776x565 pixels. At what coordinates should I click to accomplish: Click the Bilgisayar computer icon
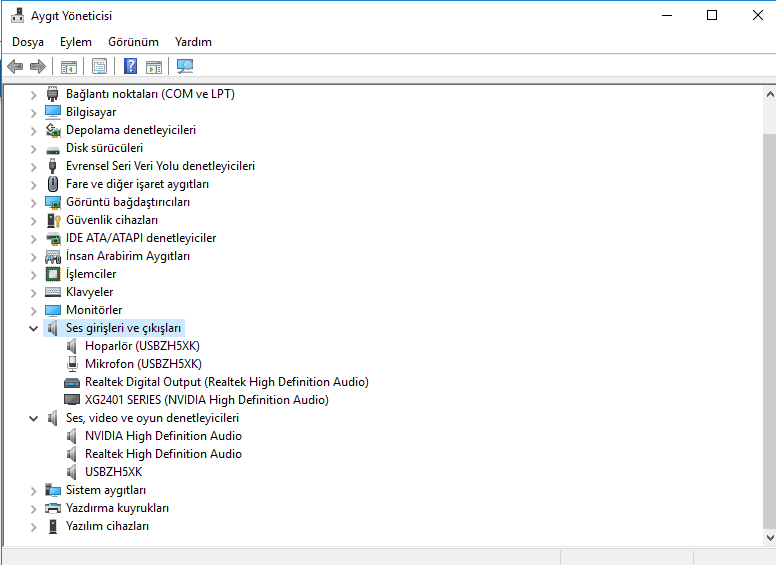[52, 112]
